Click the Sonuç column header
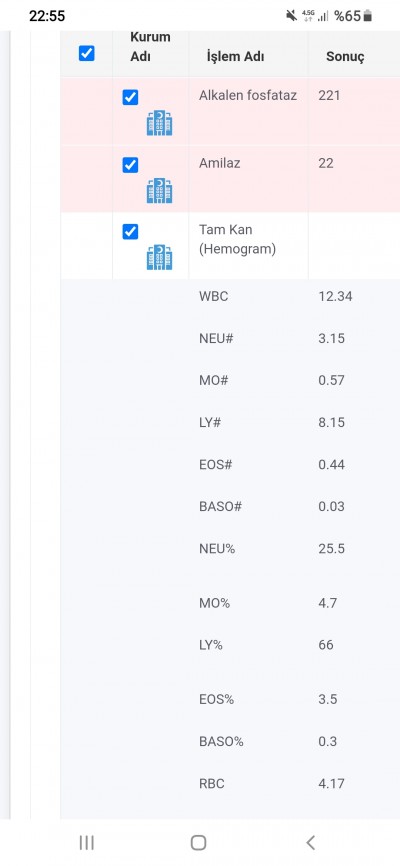The image size is (400, 866). tap(345, 56)
